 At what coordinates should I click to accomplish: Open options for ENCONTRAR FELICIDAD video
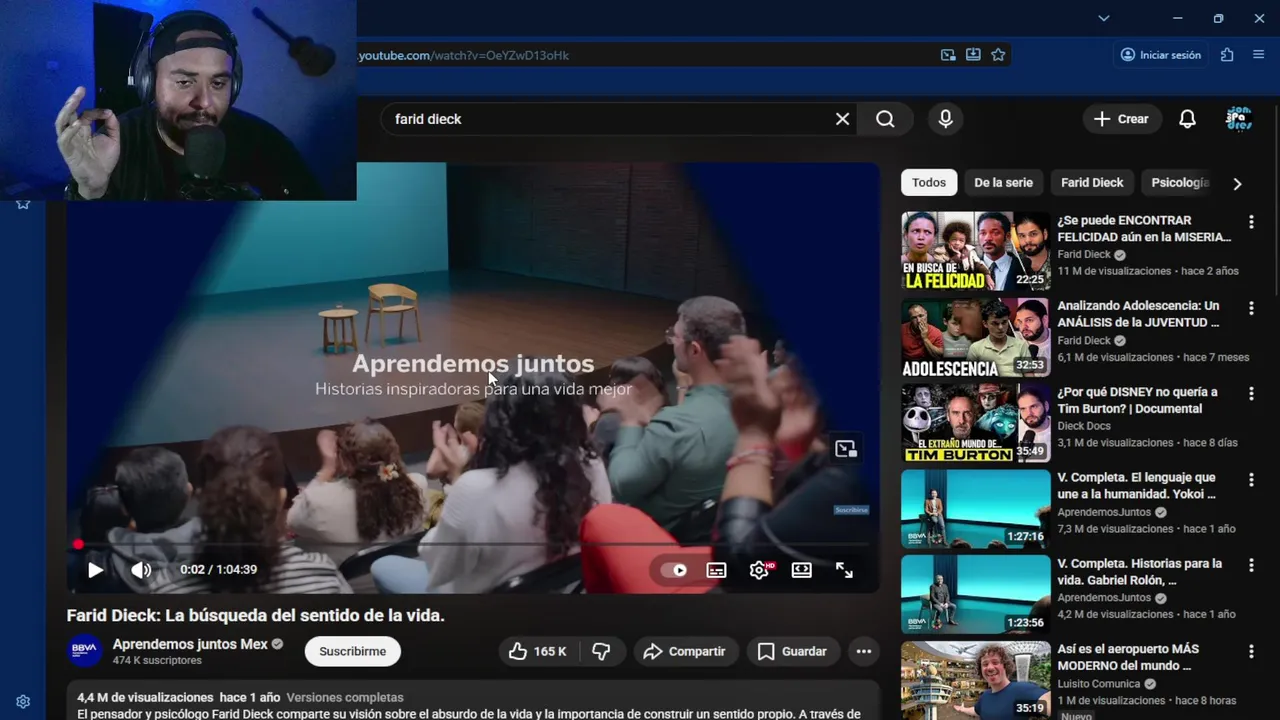pos(1251,222)
